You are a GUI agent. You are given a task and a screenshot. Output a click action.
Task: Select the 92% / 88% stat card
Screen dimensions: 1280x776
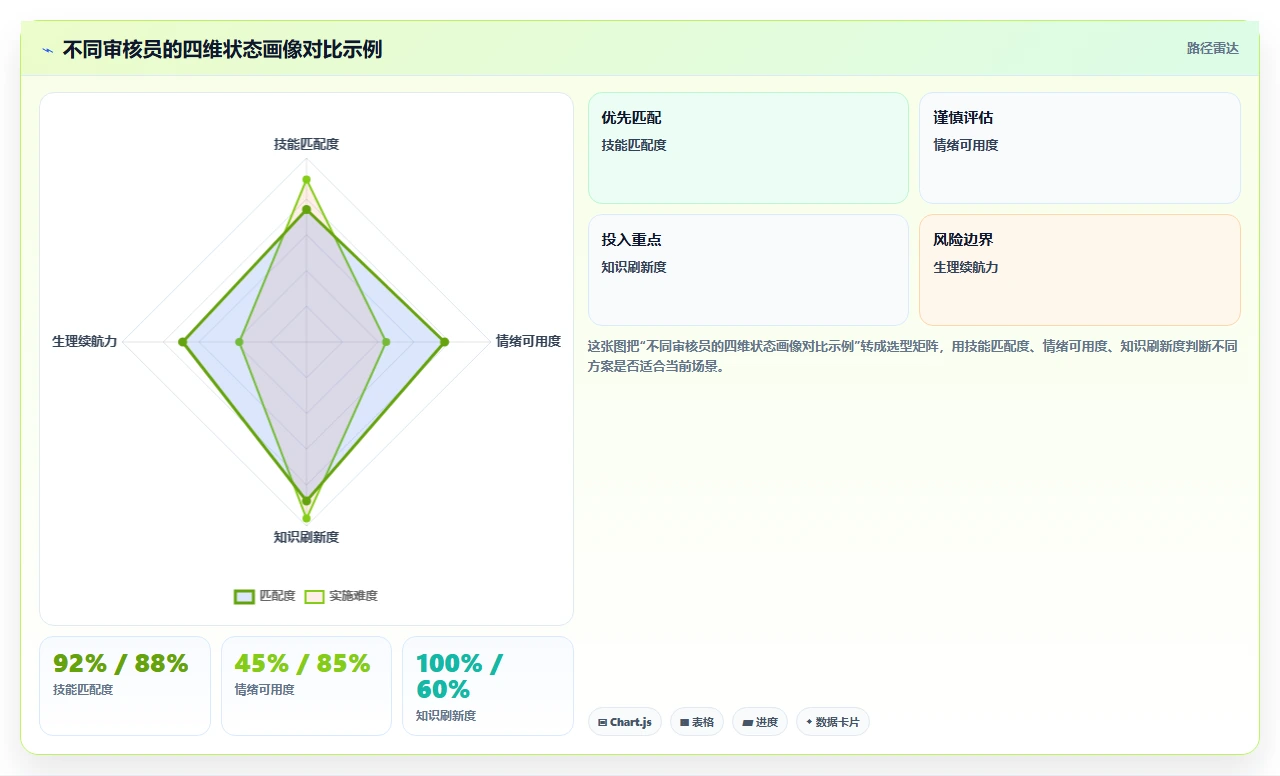[x=125, y=686]
